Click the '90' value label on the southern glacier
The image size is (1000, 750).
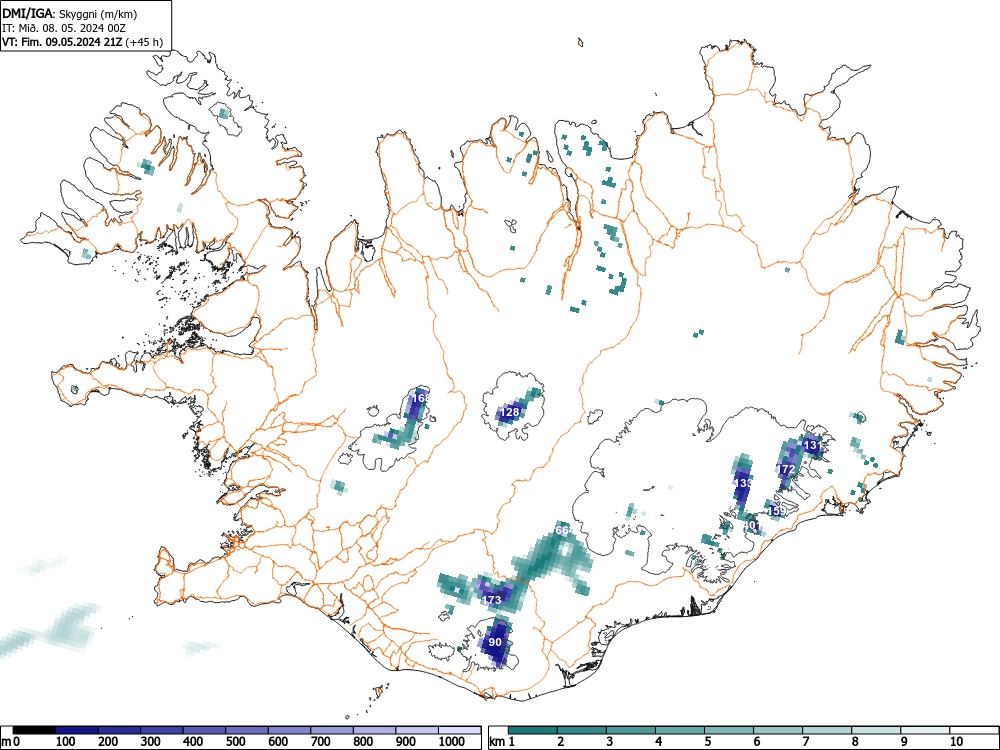tap(496, 642)
